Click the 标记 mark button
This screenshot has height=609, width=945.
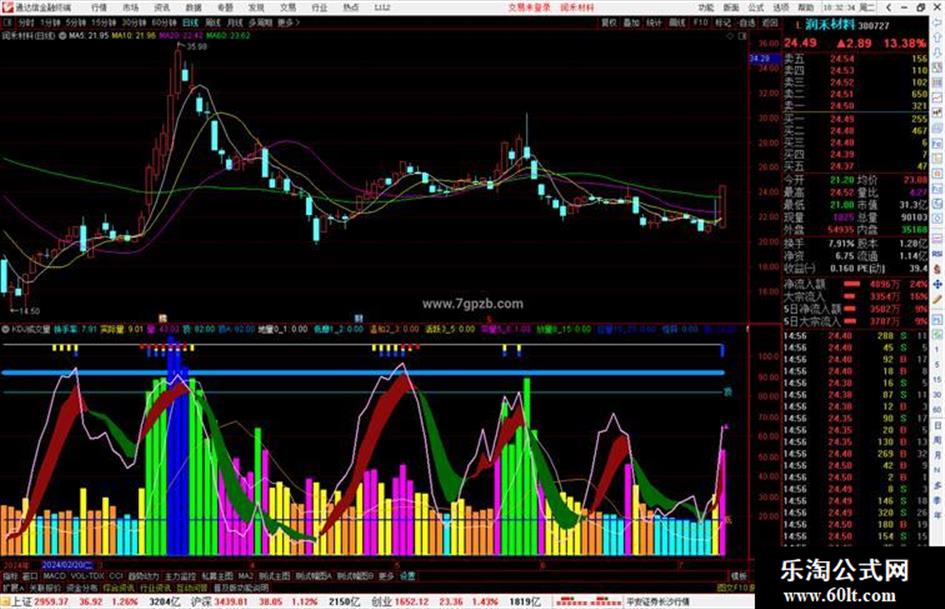click(x=723, y=22)
